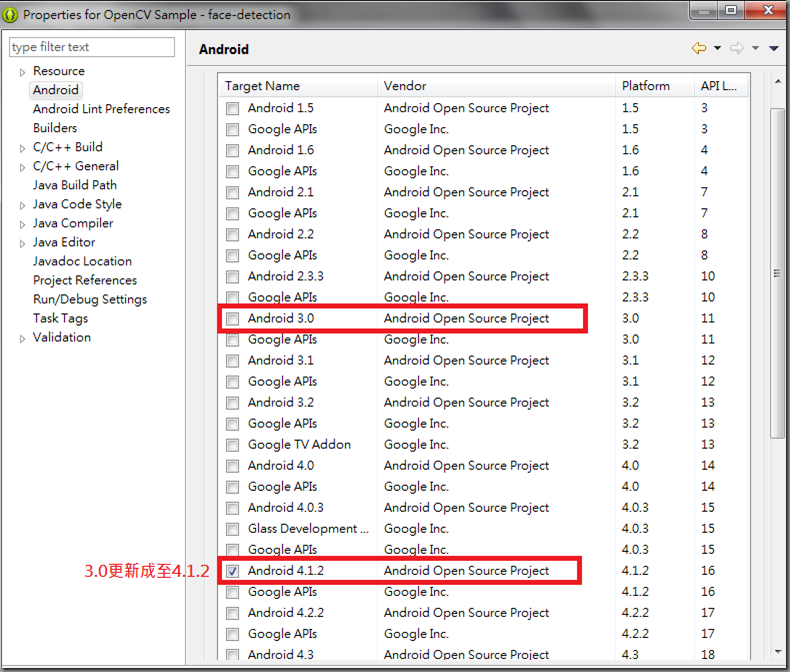Expand the Java Compiler tree node
790x672 pixels.
pos(22,225)
